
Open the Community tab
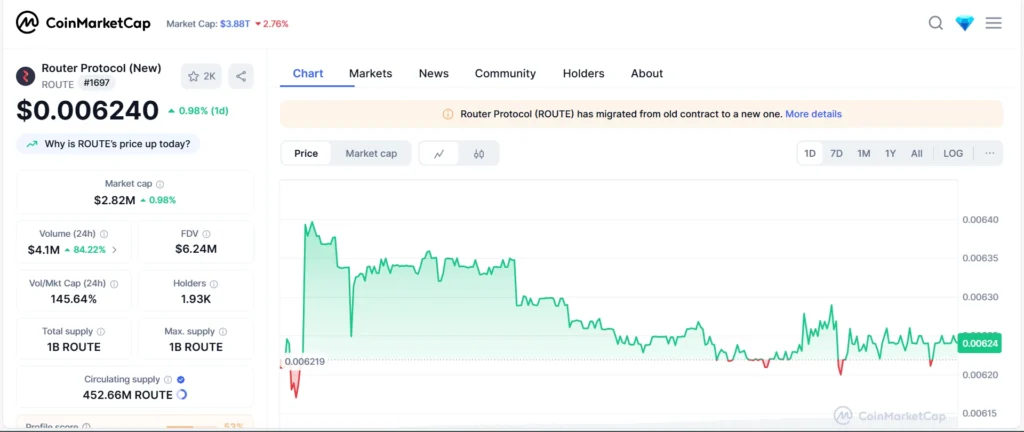[505, 74]
